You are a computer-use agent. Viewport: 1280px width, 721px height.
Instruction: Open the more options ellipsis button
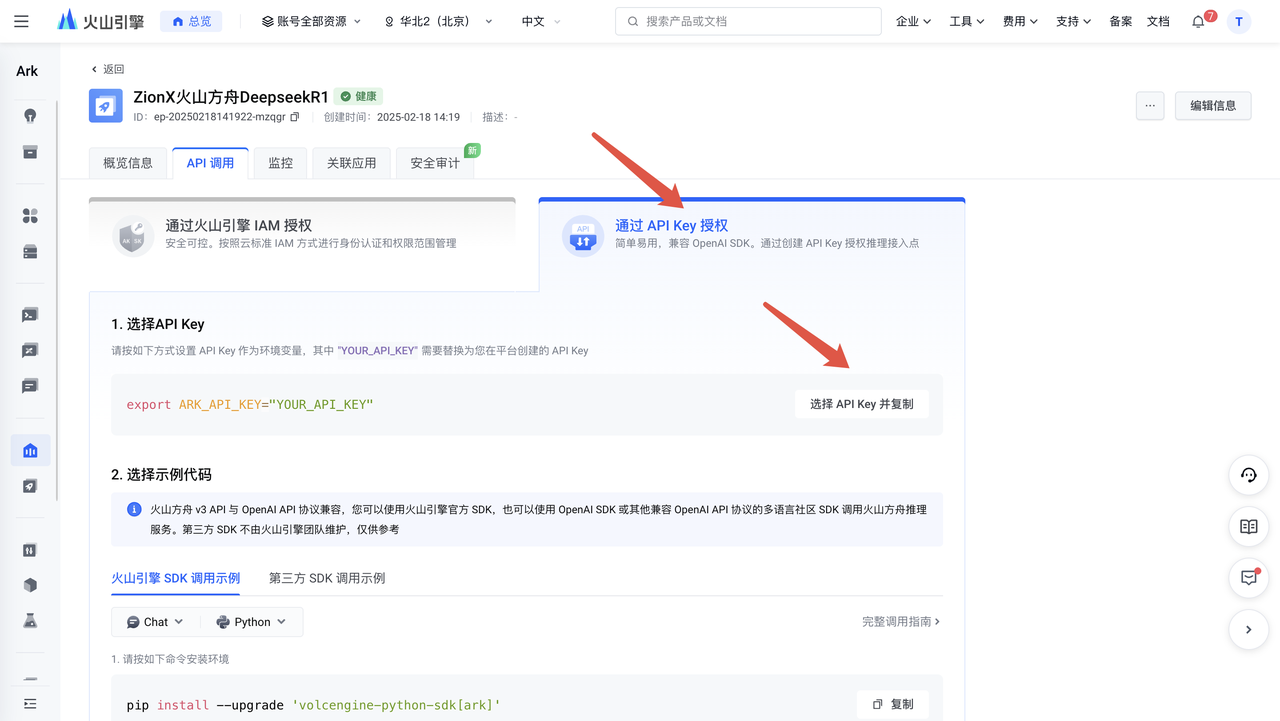coord(1150,105)
